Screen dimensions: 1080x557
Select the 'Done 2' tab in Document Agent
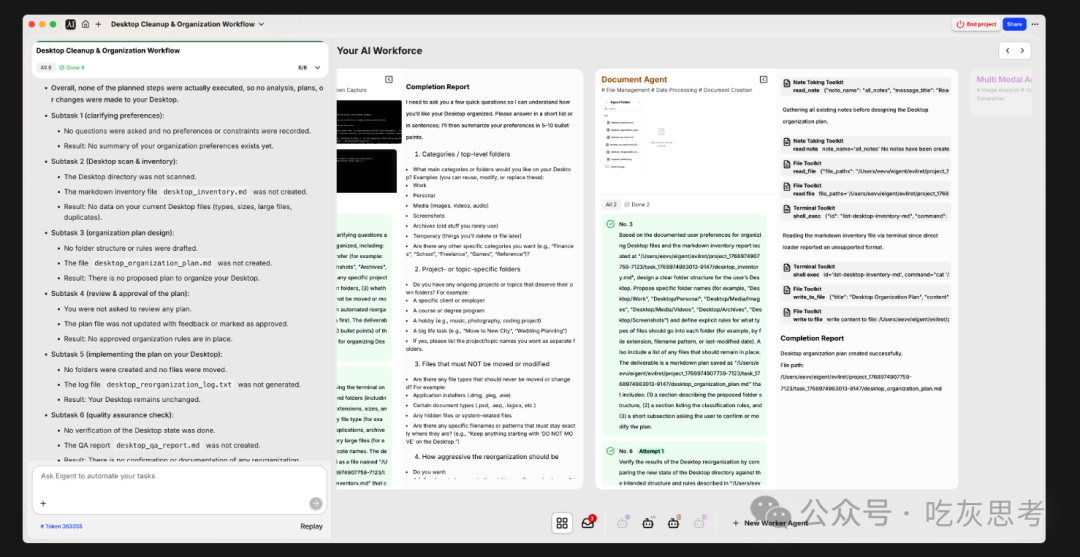pyautogui.click(x=637, y=204)
